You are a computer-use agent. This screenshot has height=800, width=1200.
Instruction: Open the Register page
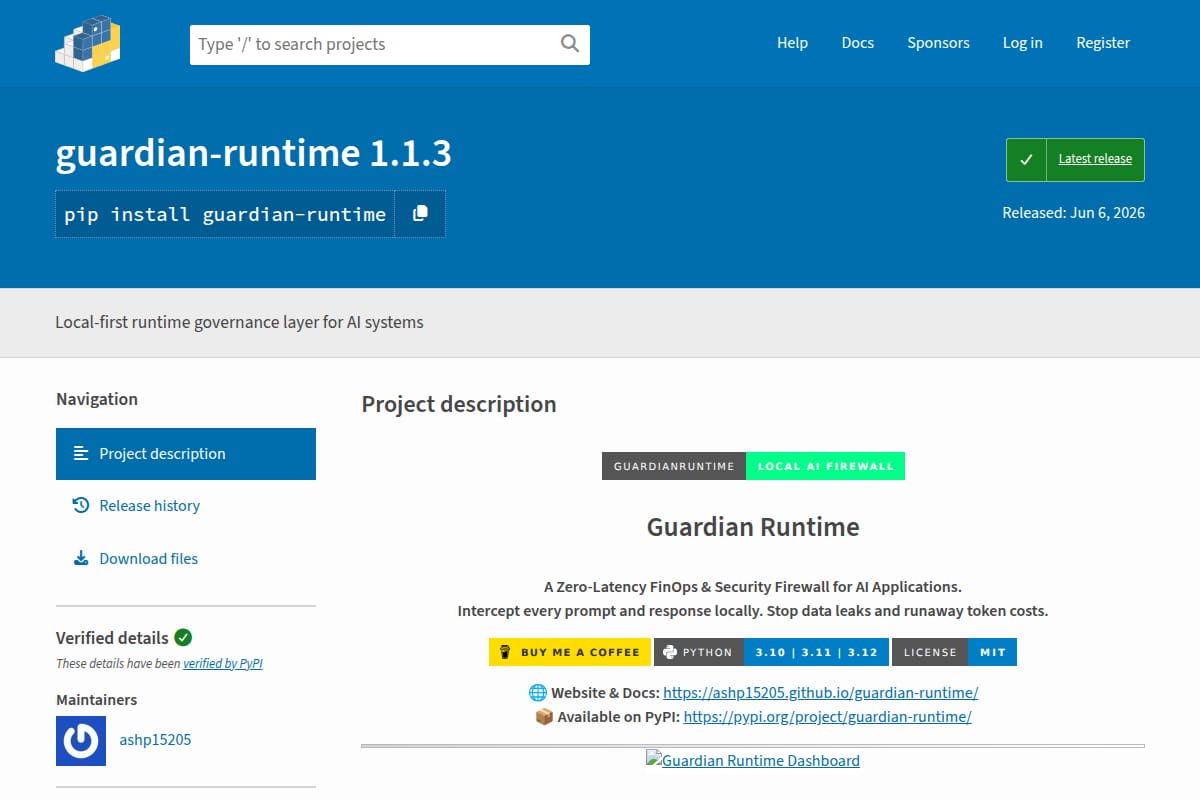[1103, 43]
